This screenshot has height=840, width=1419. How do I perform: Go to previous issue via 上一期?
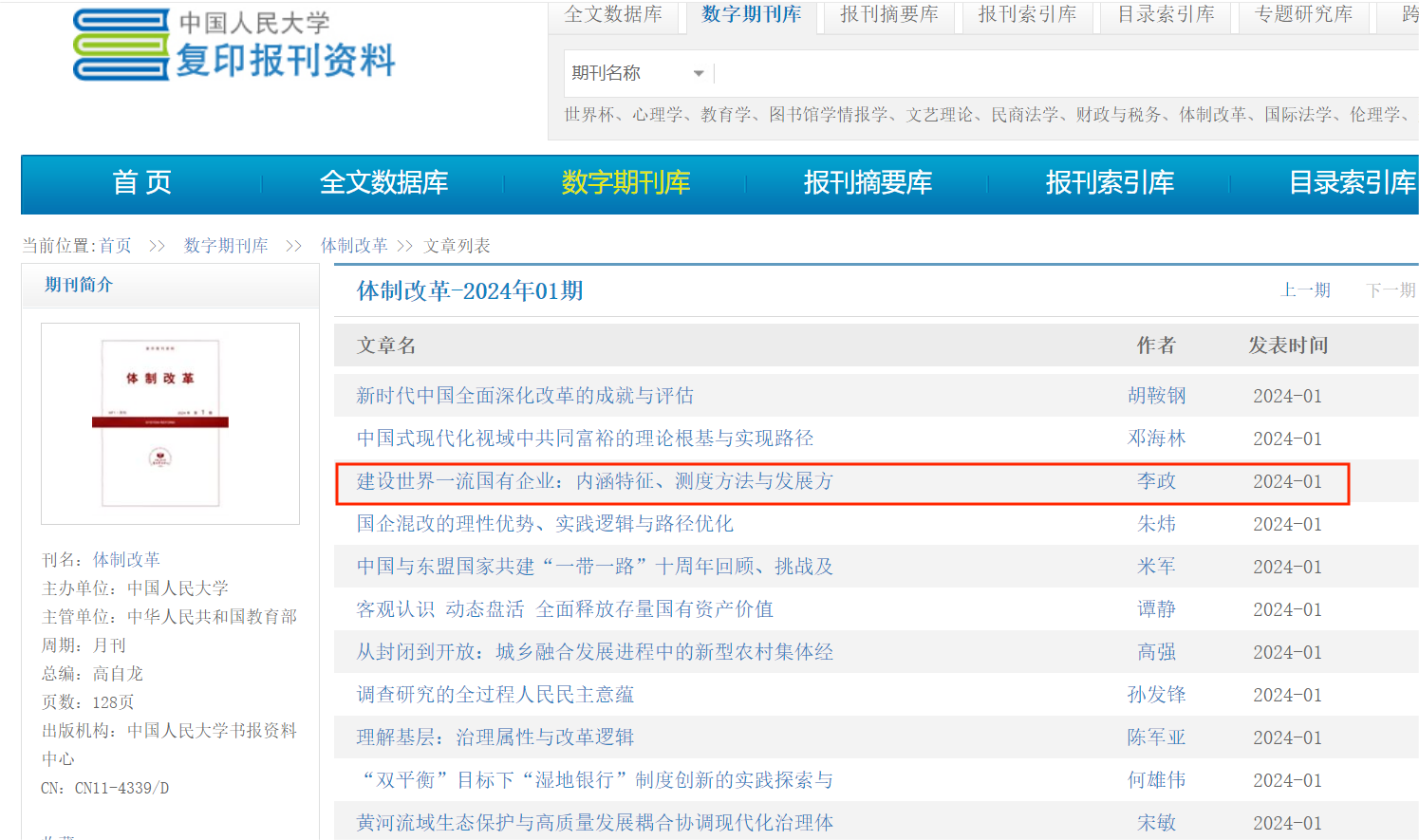tap(1305, 290)
